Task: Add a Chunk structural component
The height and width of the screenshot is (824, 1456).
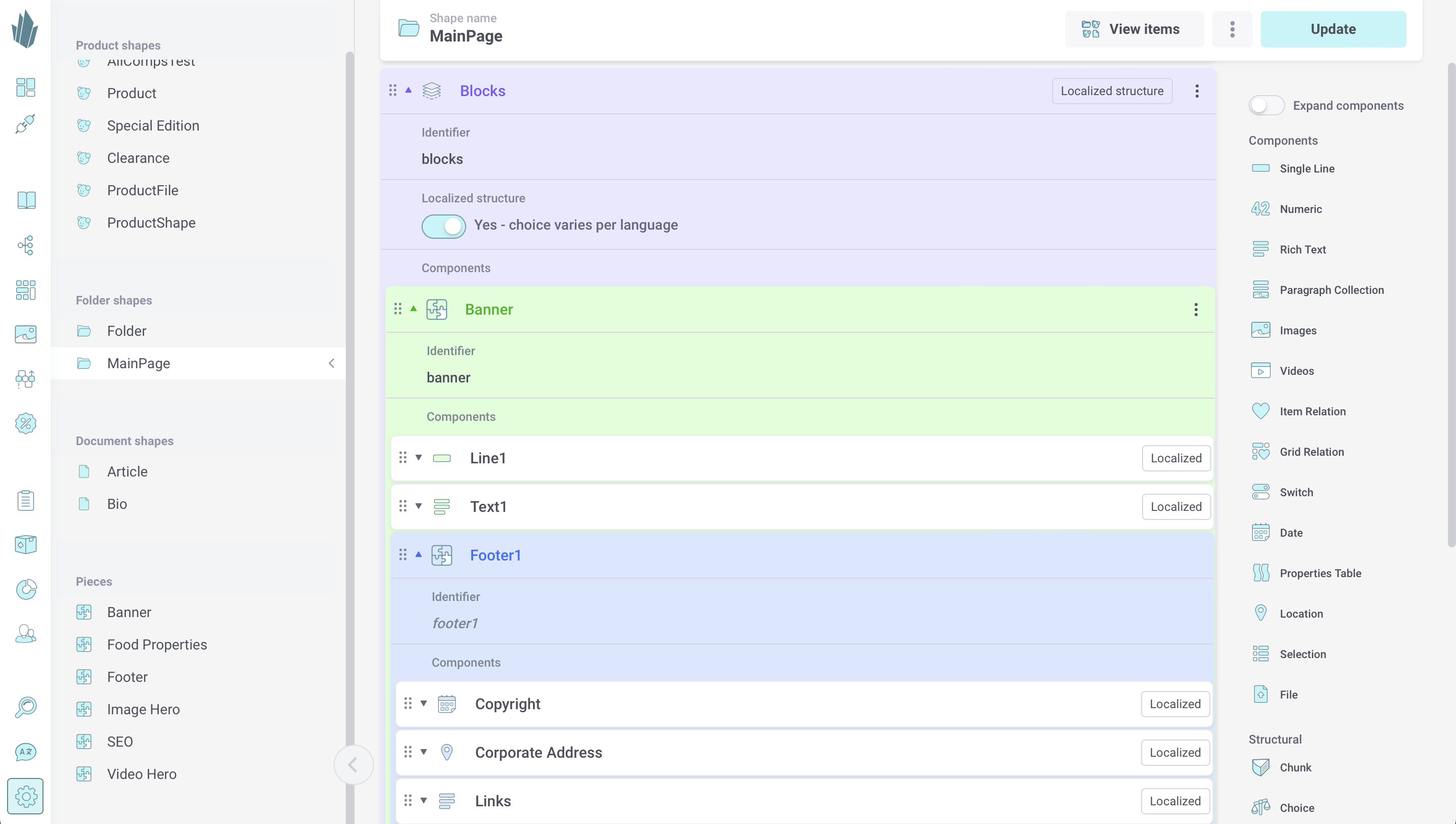Action: point(1281,767)
